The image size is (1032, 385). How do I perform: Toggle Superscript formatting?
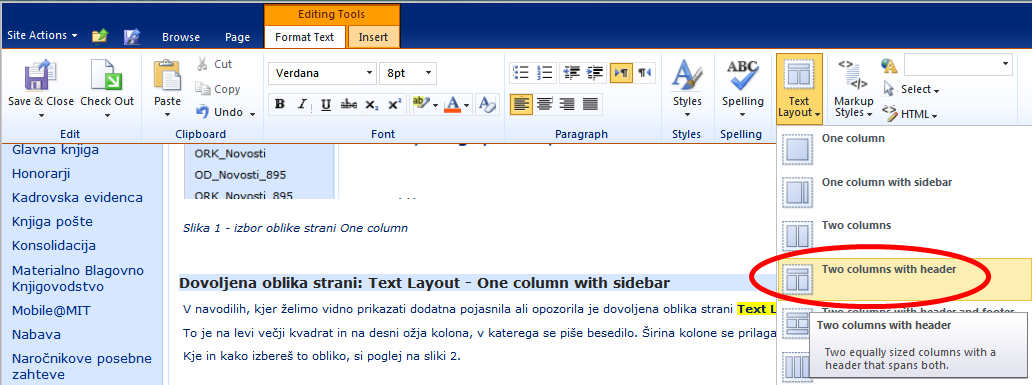pyautogui.click(x=394, y=104)
